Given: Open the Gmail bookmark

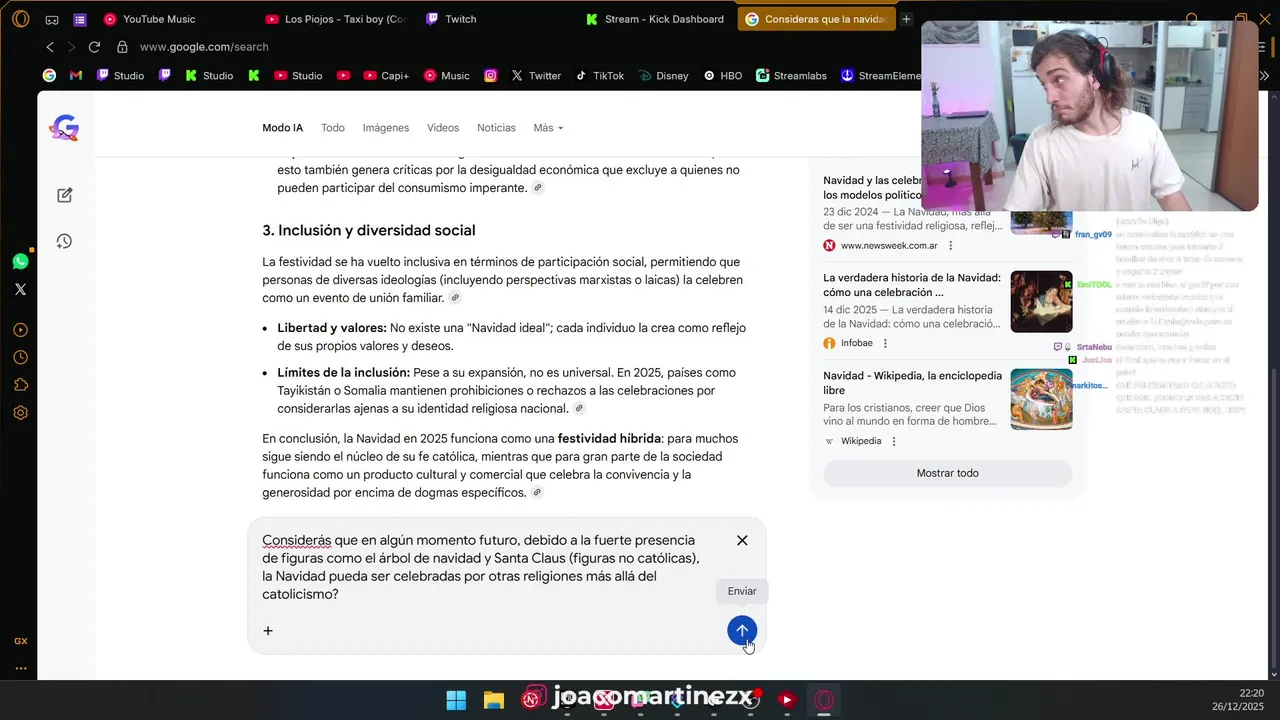Looking at the screenshot, I should click(x=76, y=75).
